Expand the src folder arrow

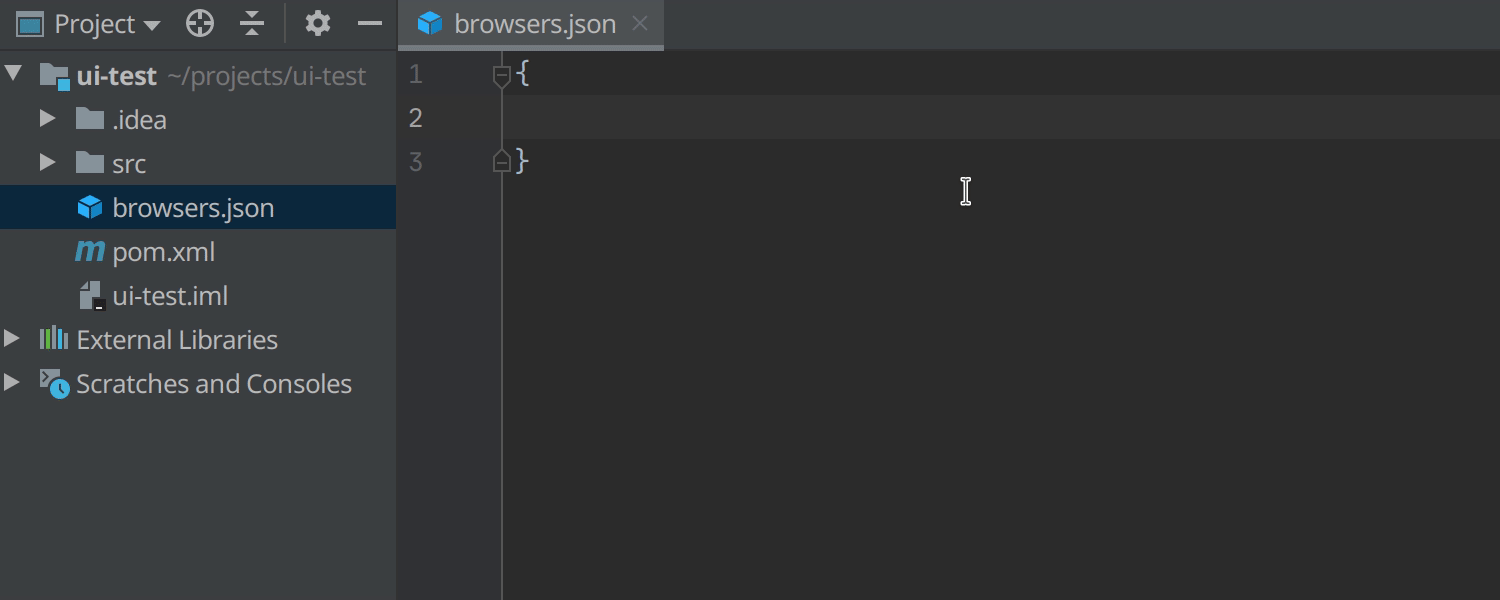pyautogui.click(x=47, y=162)
